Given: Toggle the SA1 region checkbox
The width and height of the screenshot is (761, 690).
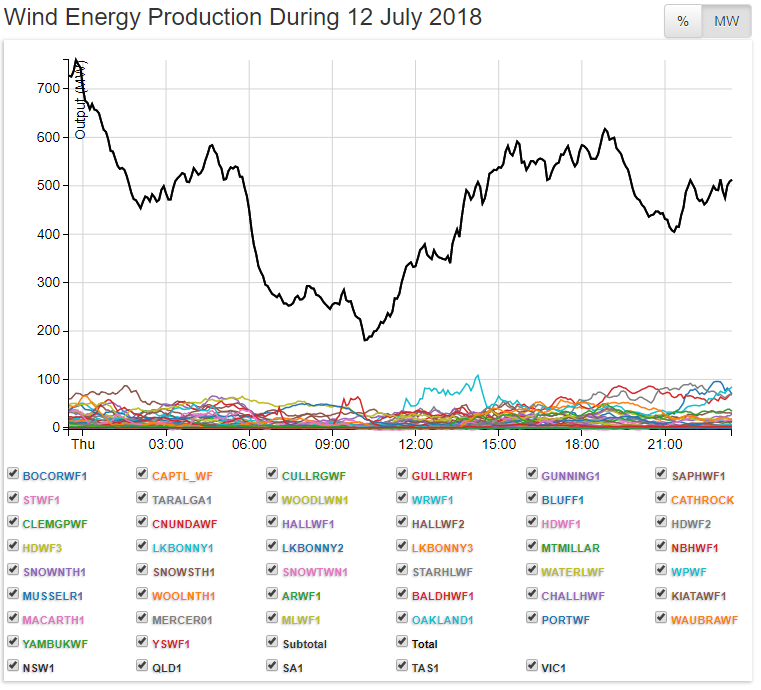Looking at the screenshot, I should click(273, 665).
